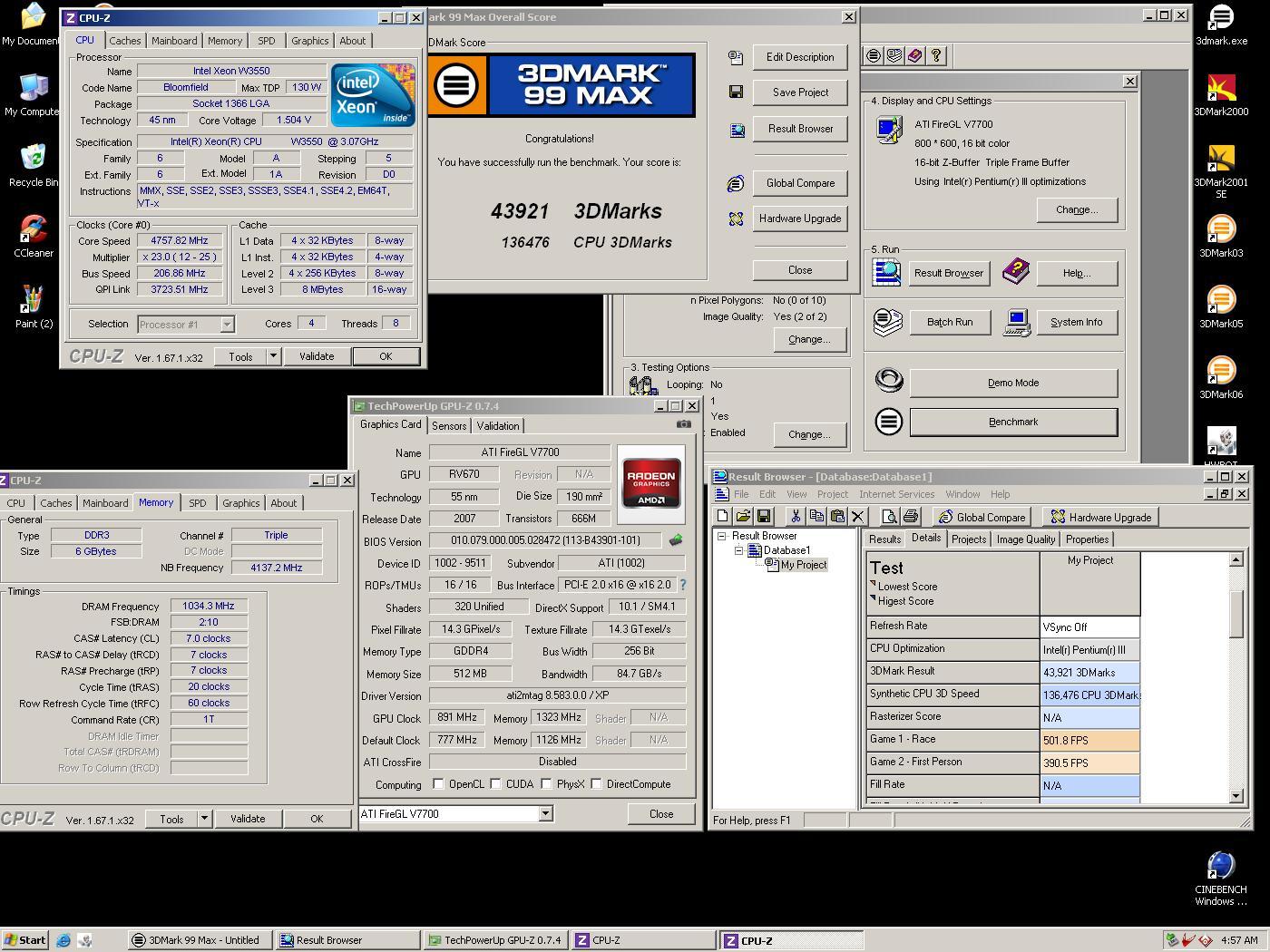The image size is (1270, 952).
Task: Click the question mark icon in 3DMark toolbar
Action: click(936, 56)
